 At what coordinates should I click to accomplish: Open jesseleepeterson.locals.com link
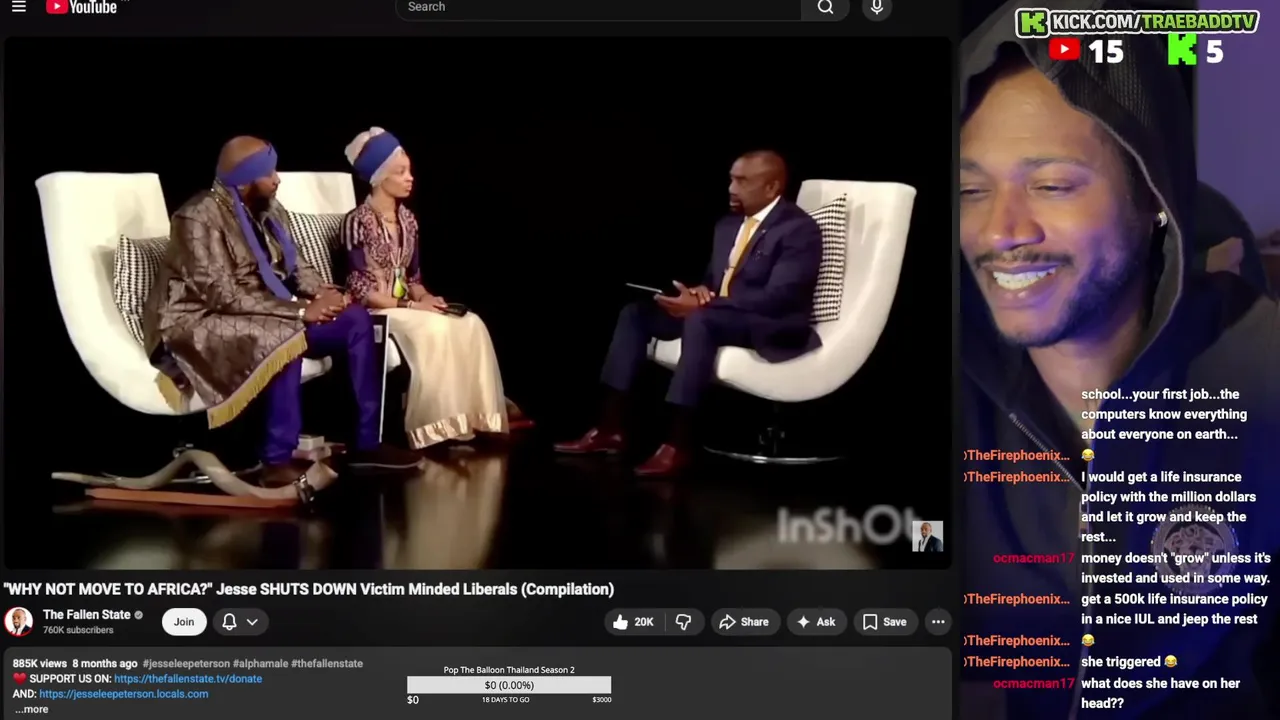124,694
